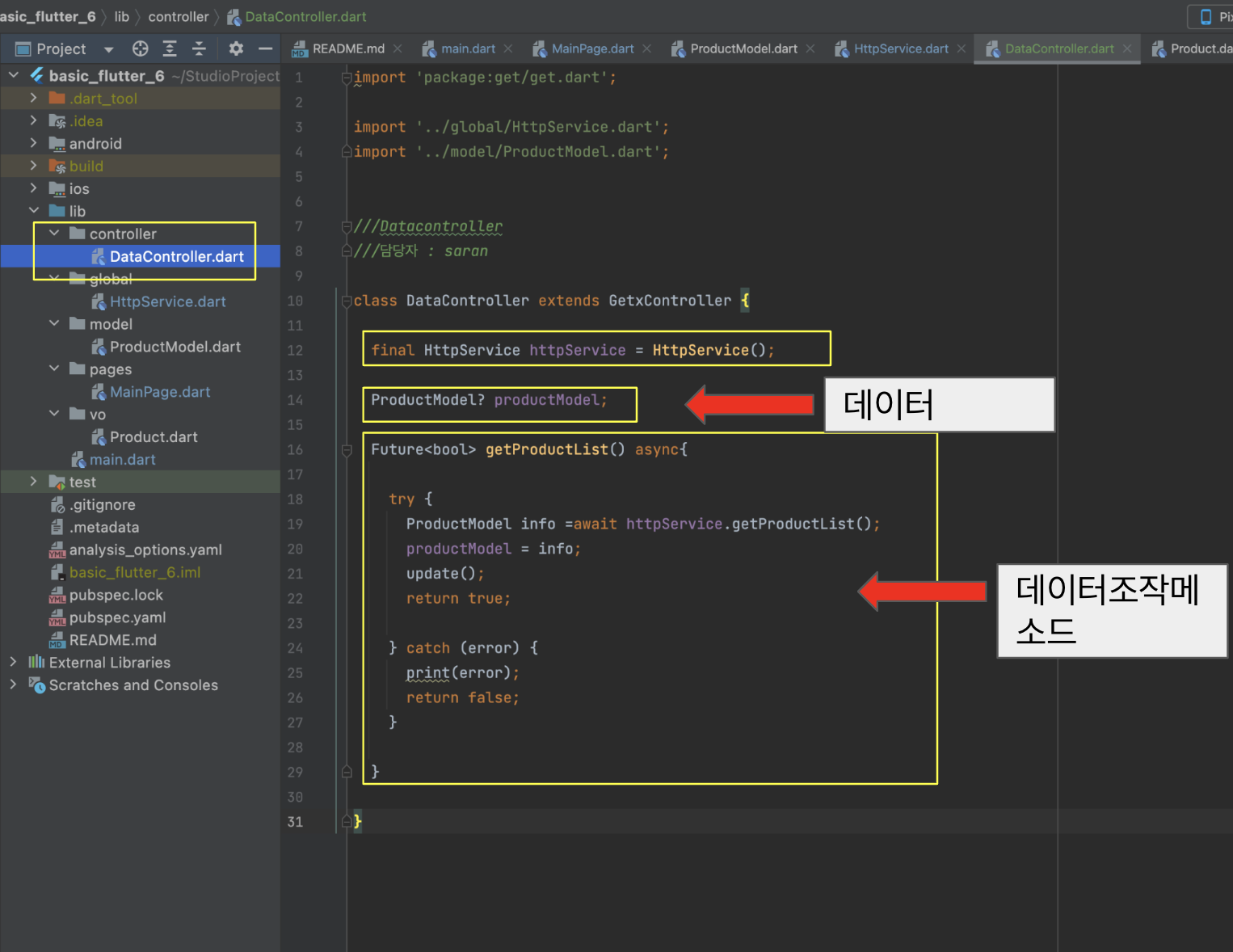Toggle fold marker at first import line

[347, 78]
